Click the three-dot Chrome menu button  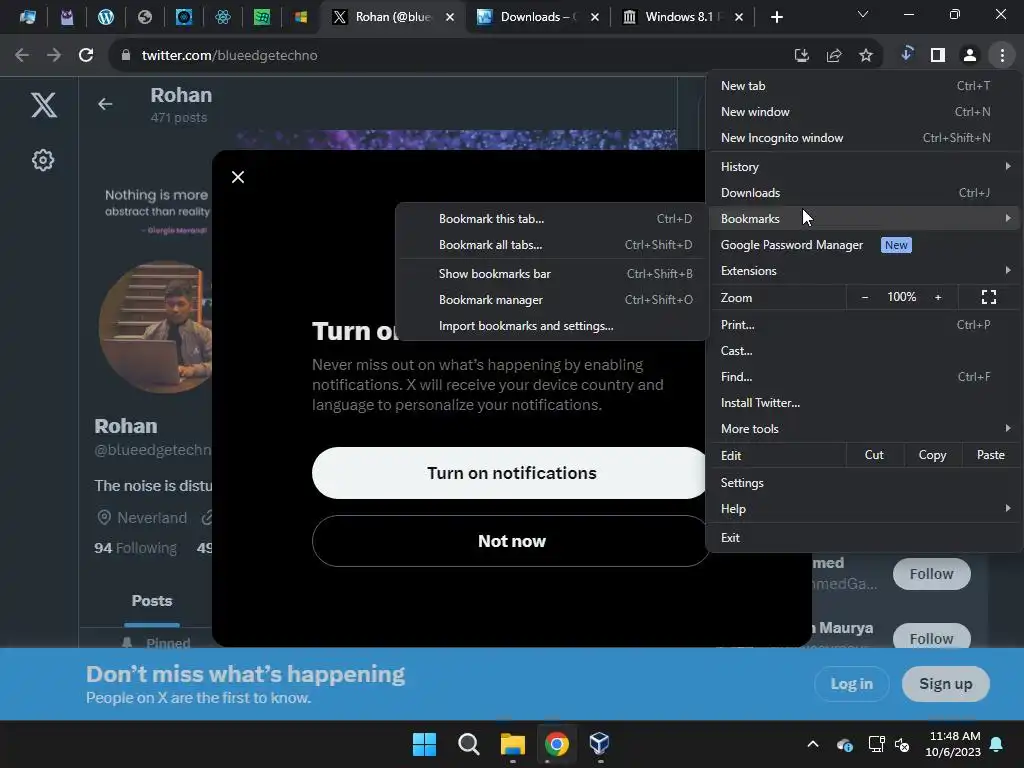coord(1002,56)
